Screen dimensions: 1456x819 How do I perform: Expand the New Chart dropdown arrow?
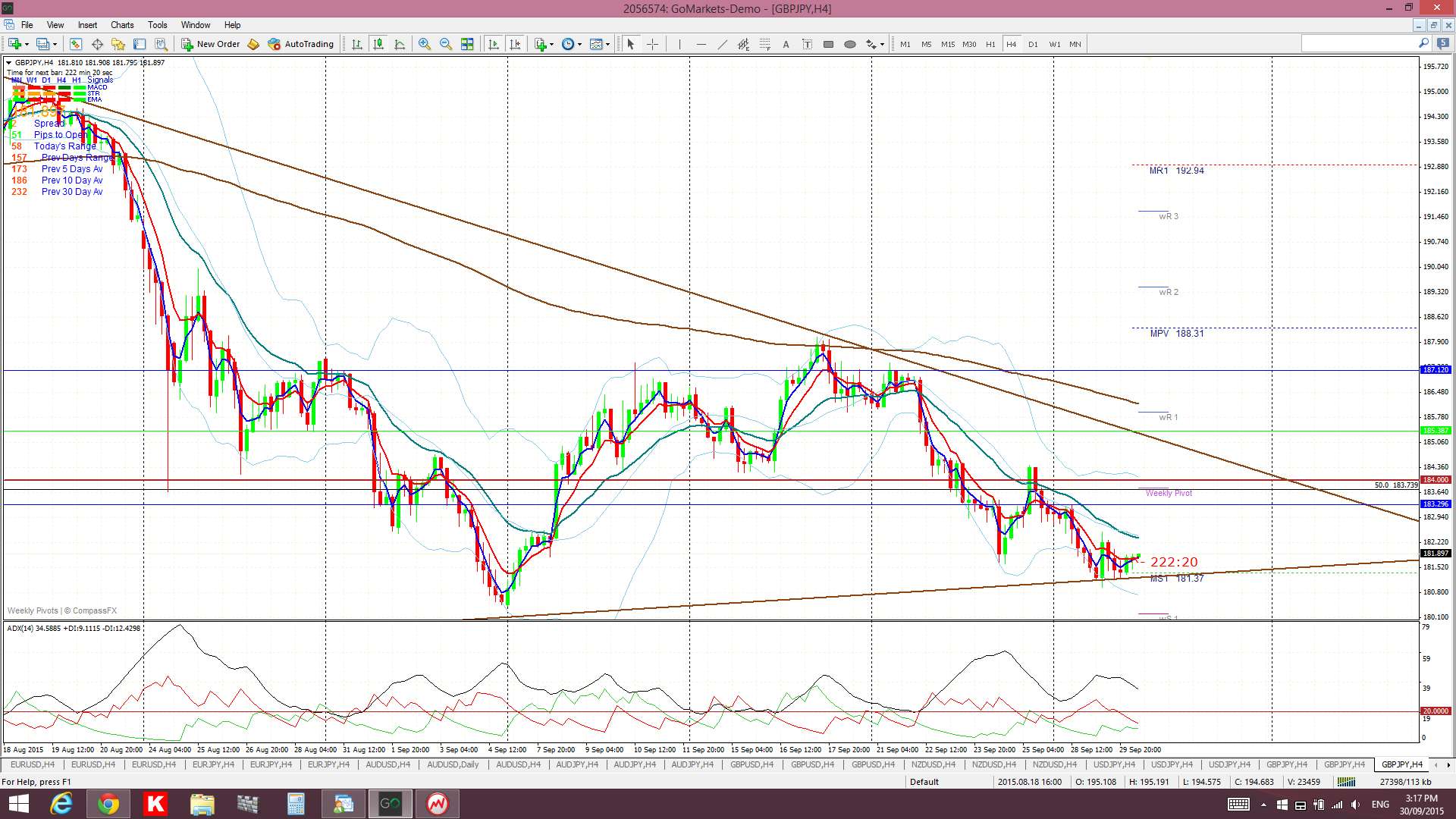point(27,44)
